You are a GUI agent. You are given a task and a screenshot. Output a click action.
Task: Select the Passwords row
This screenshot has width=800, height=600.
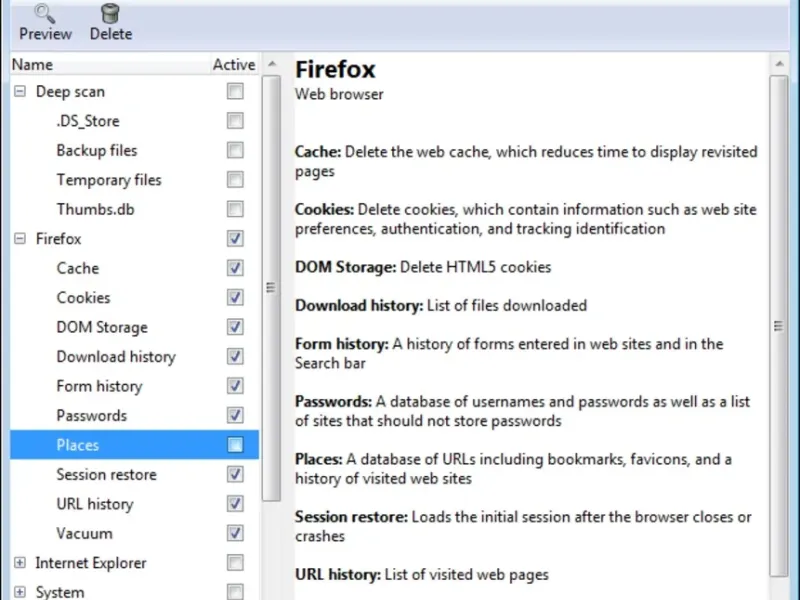click(x=135, y=415)
